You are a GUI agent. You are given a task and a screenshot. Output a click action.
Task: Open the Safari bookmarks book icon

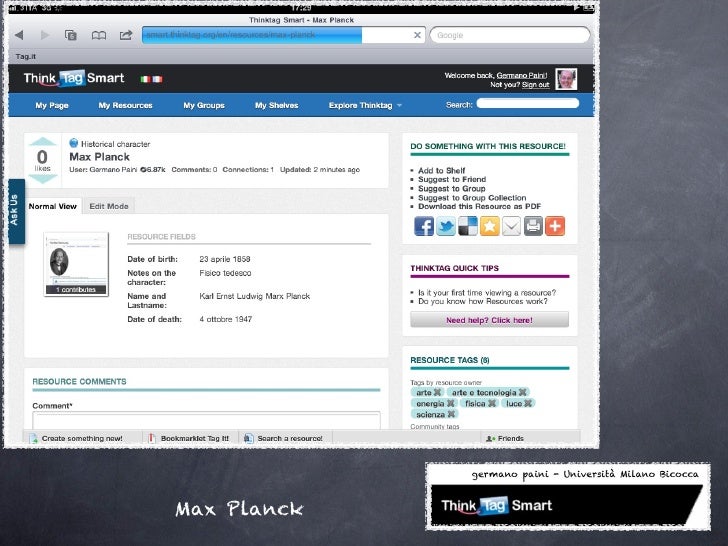(x=98, y=35)
